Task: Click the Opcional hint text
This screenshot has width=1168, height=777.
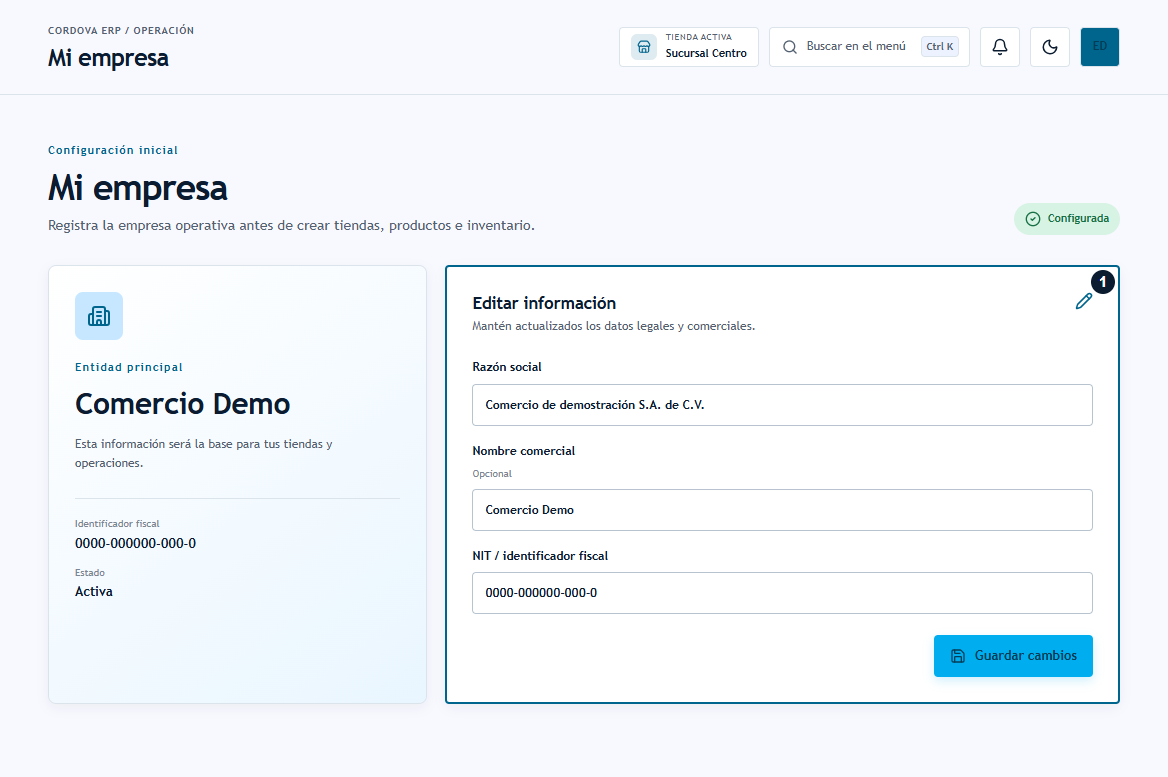Action: pyautogui.click(x=492, y=474)
